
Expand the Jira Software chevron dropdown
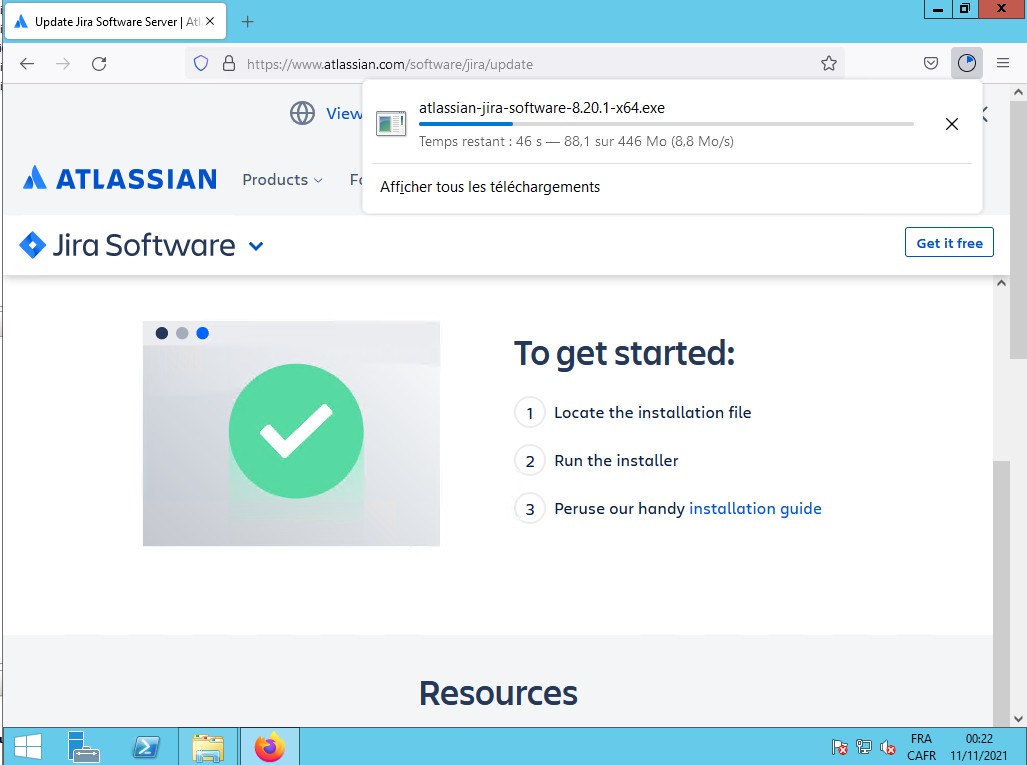point(256,246)
